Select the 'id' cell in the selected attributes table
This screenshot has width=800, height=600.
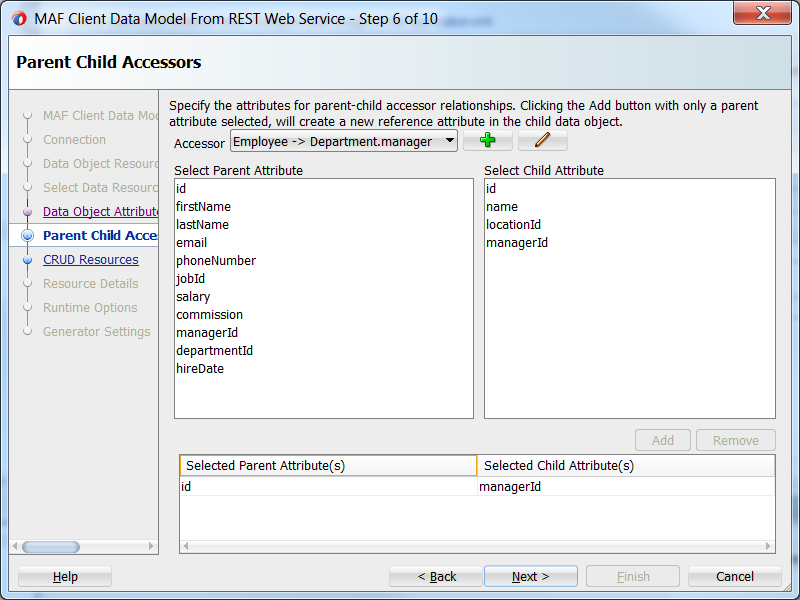(x=329, y=487)
